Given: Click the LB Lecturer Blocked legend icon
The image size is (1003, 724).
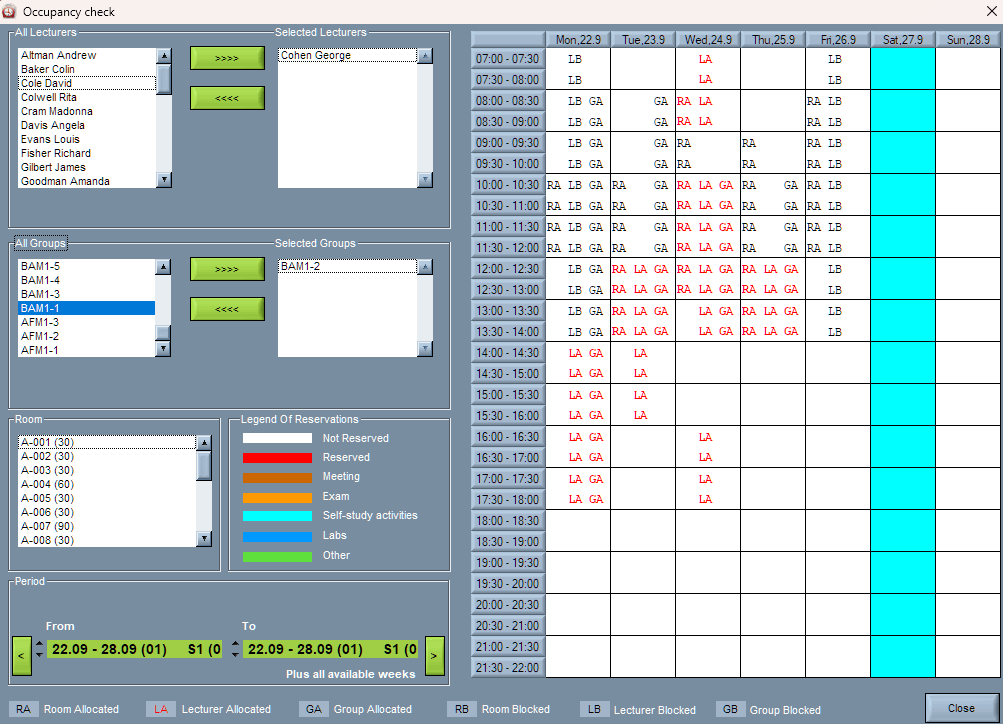Looking at the screenshot, I should pyautogui.click(x=597, y=709).
